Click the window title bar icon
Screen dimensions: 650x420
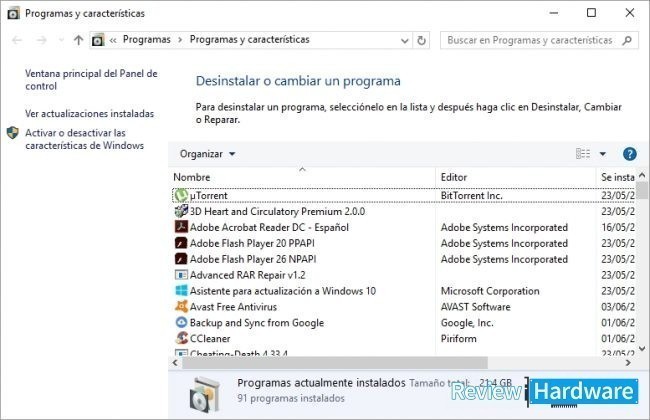(x=14, y=13)
